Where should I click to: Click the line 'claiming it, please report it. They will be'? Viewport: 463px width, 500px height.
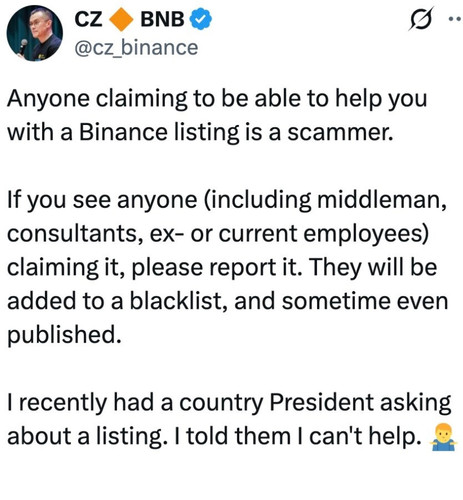pos(222,268)
